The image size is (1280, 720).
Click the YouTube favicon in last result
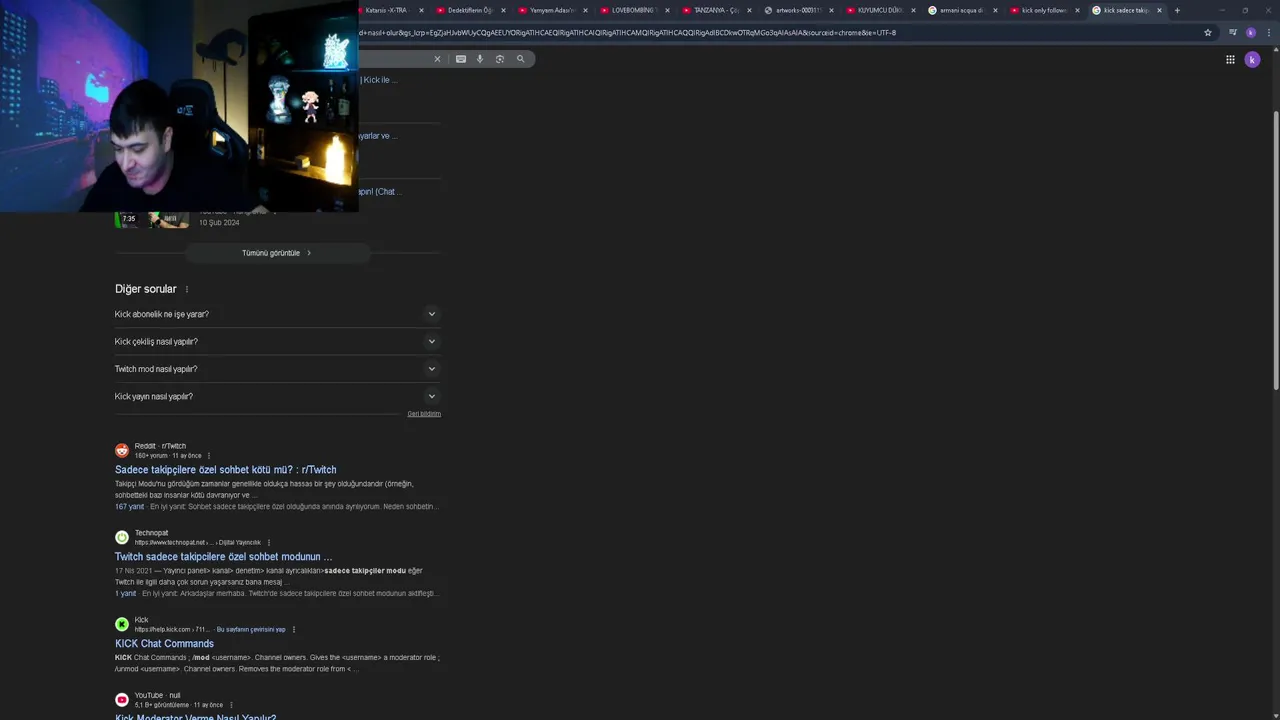coord(122,699)
